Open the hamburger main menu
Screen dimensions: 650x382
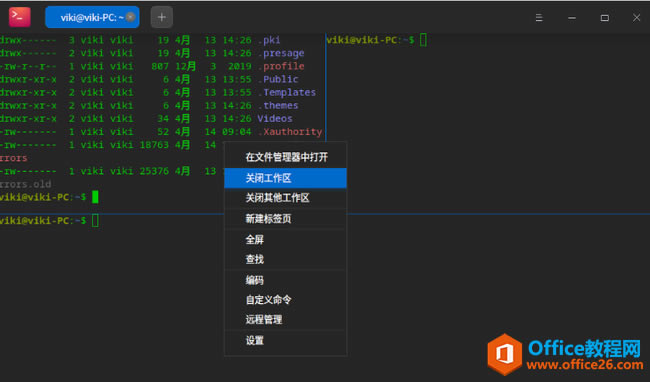point(539,18)
